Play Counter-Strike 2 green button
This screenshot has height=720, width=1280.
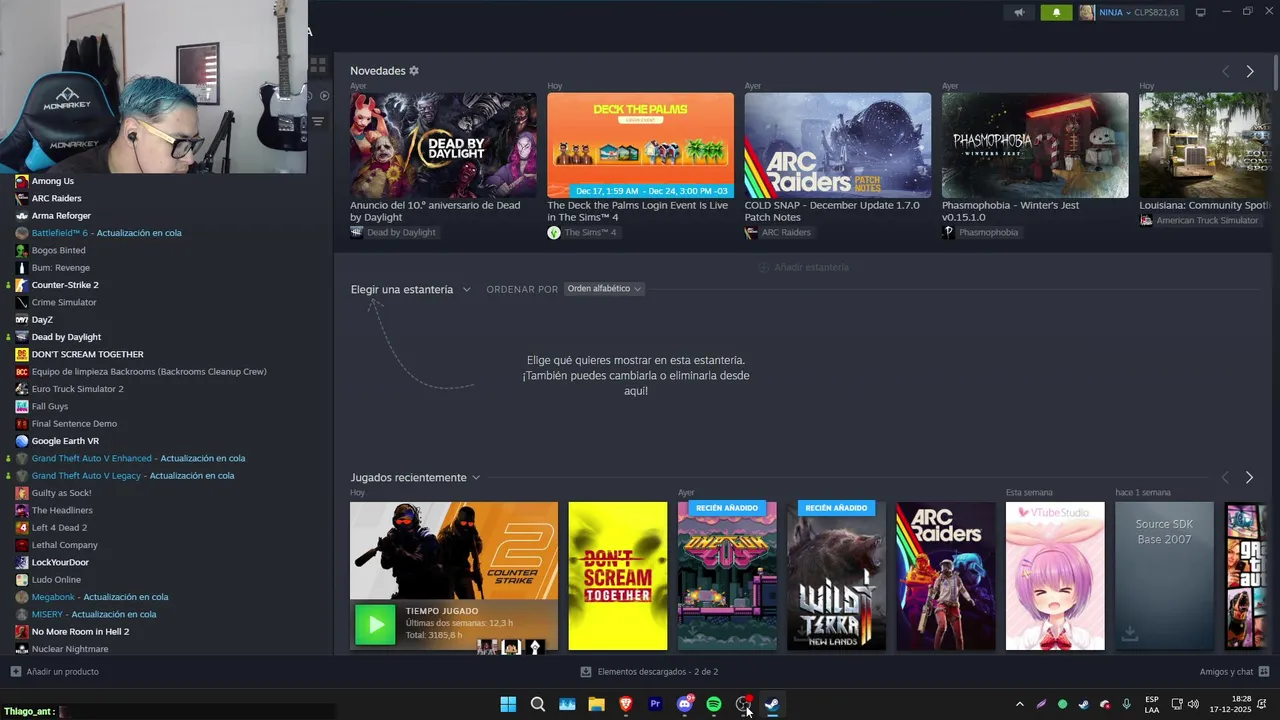(x=376, y=626)
